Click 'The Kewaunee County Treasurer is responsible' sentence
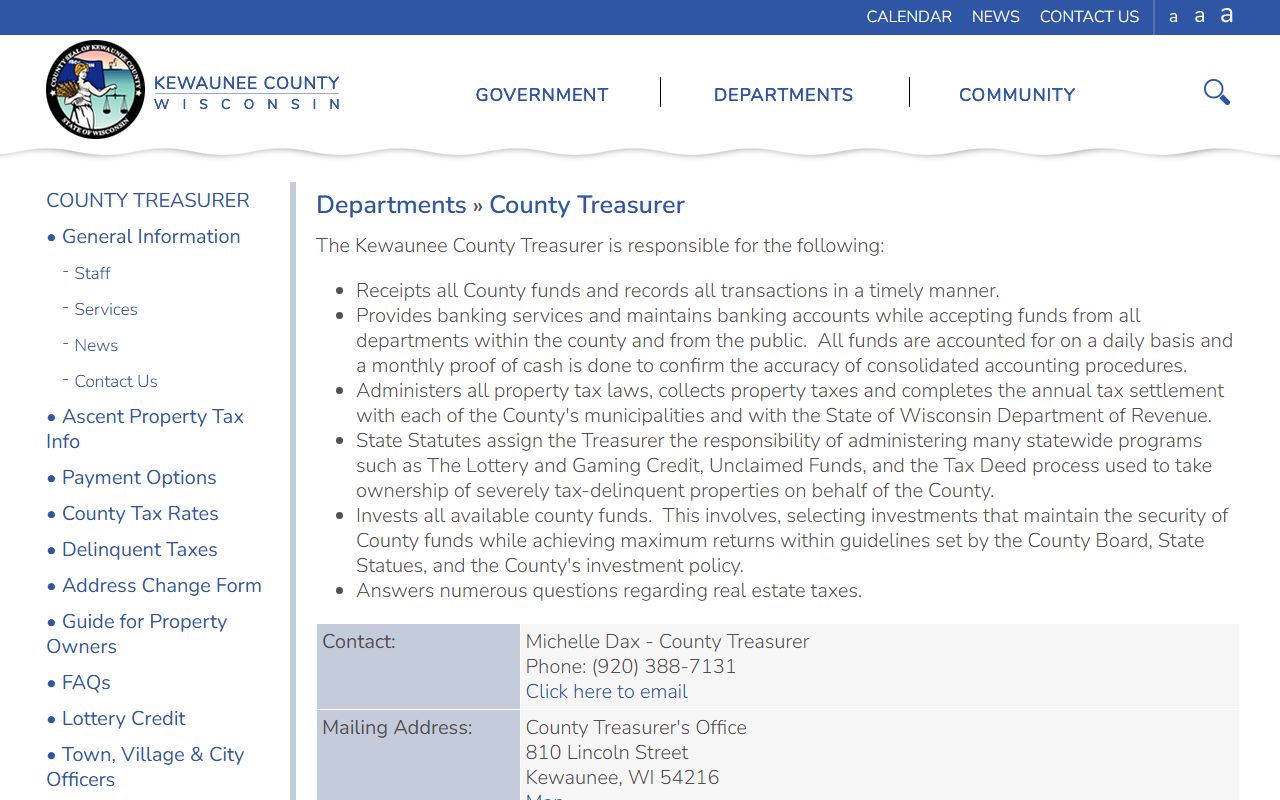The image size is (1280, 800). (x=600, y=246)
